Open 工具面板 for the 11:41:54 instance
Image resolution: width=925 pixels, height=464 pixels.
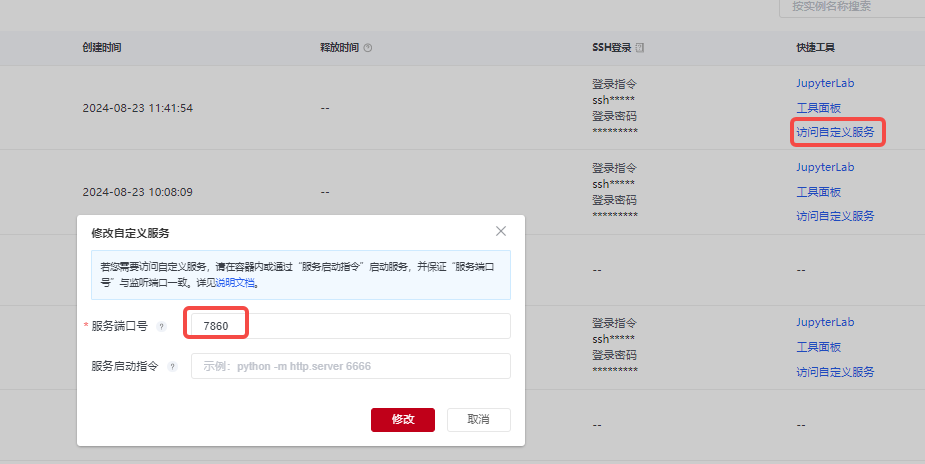click(x=818, y=108)
